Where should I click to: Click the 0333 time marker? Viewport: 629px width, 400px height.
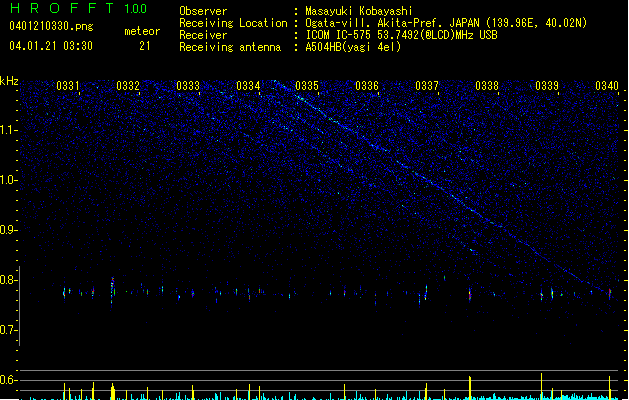coord(188,86)
